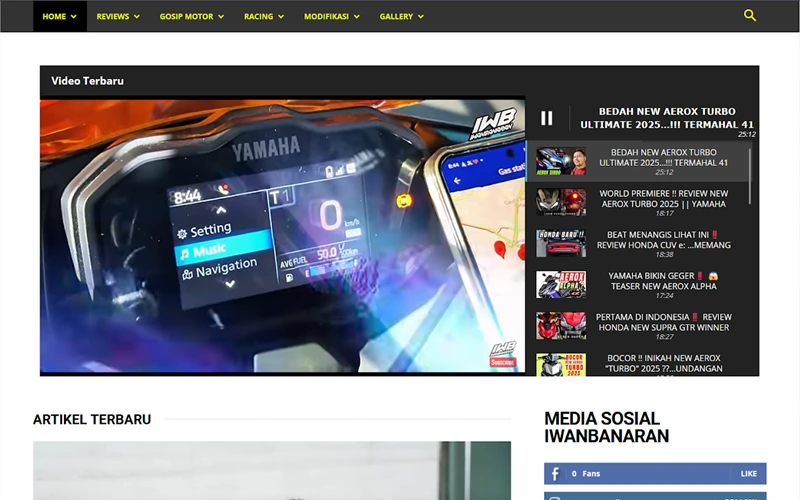Screen dimensions: 800x500
Task: Pause the playing video with the pause icon
Action: pyautogui.click(x=546, y=118)
